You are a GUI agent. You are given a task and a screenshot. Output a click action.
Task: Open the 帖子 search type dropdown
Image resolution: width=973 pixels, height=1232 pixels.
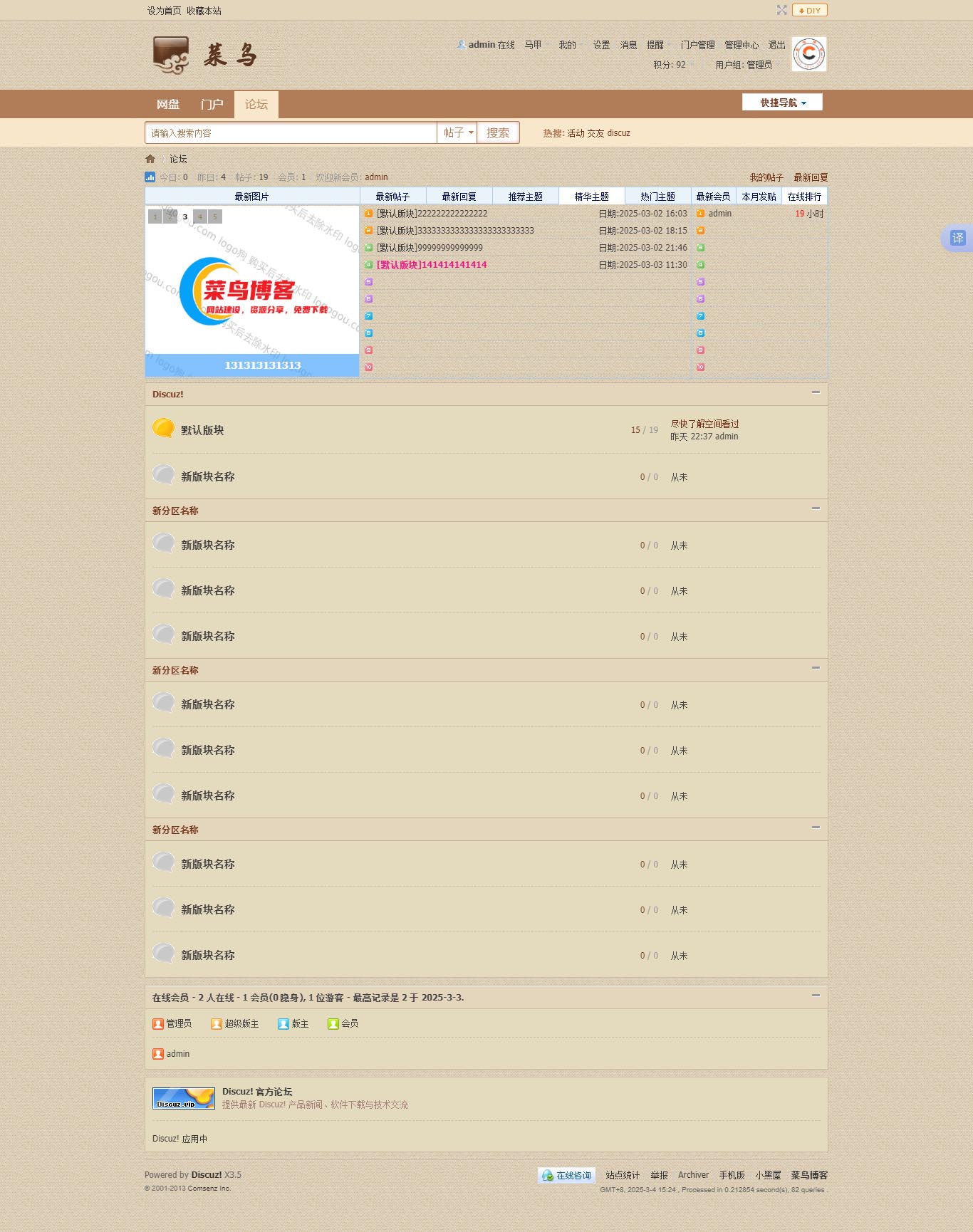(x=457, y=133)
